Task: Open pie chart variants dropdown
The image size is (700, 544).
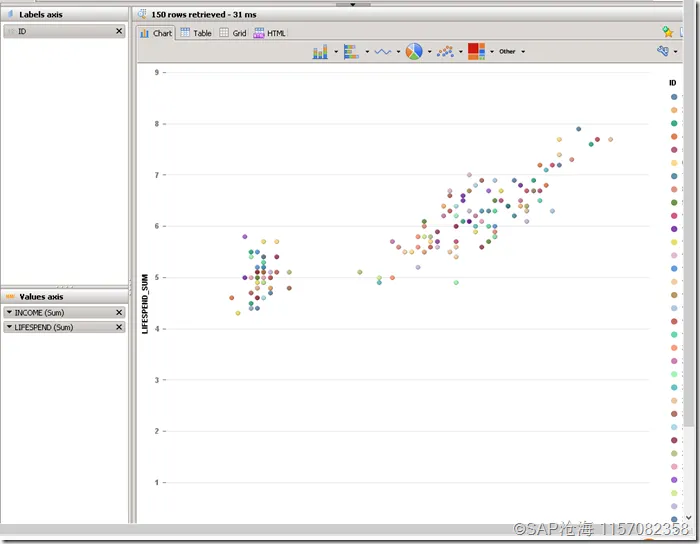Action: tap(429, 52)
